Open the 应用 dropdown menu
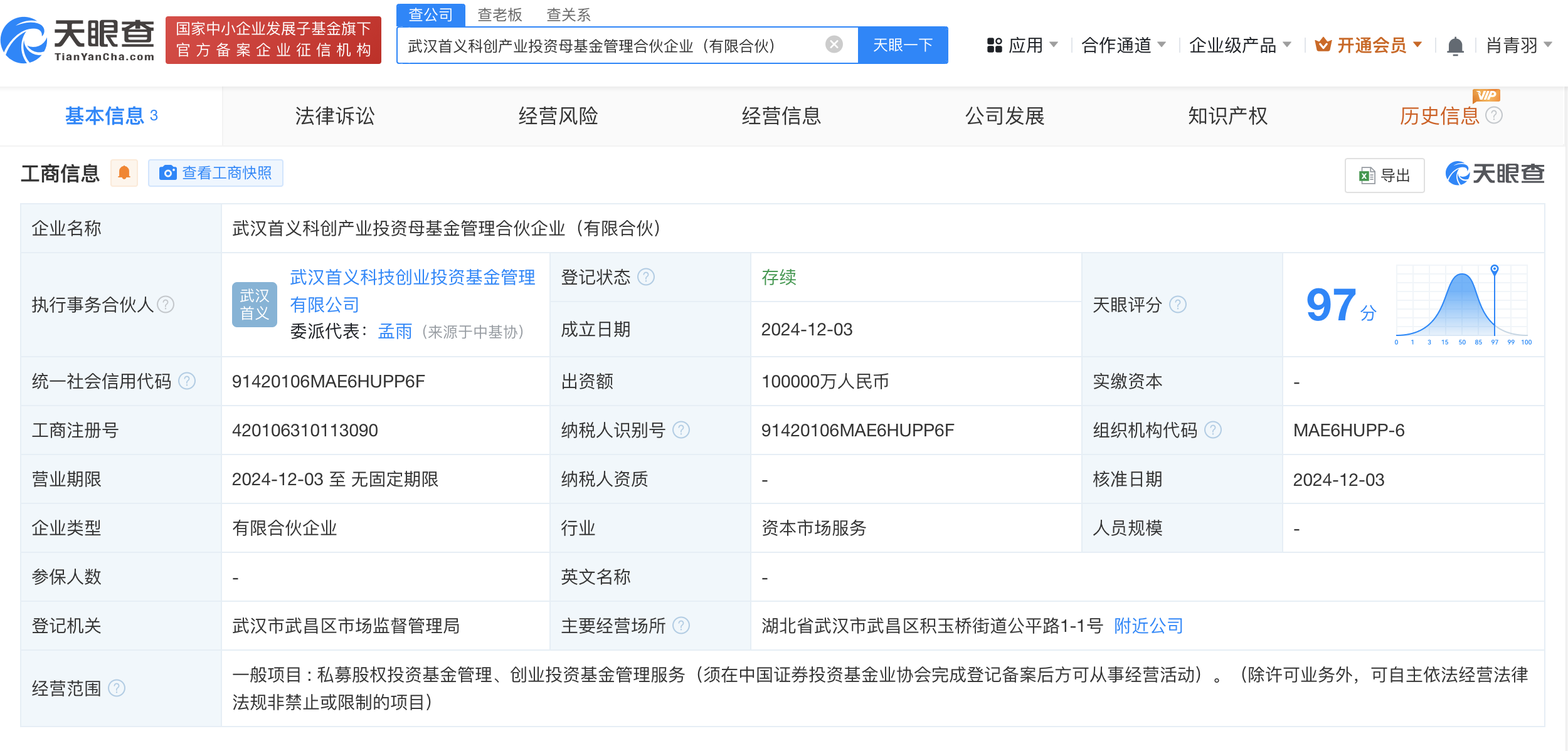This screenshot has width=1568, height=751. click(1022, 45)
